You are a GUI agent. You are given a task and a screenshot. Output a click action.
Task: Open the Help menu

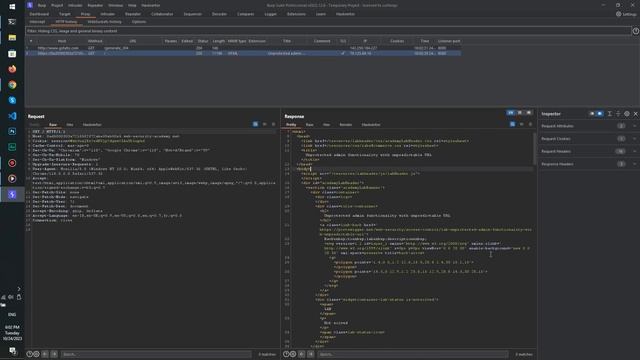coord(132,6)
